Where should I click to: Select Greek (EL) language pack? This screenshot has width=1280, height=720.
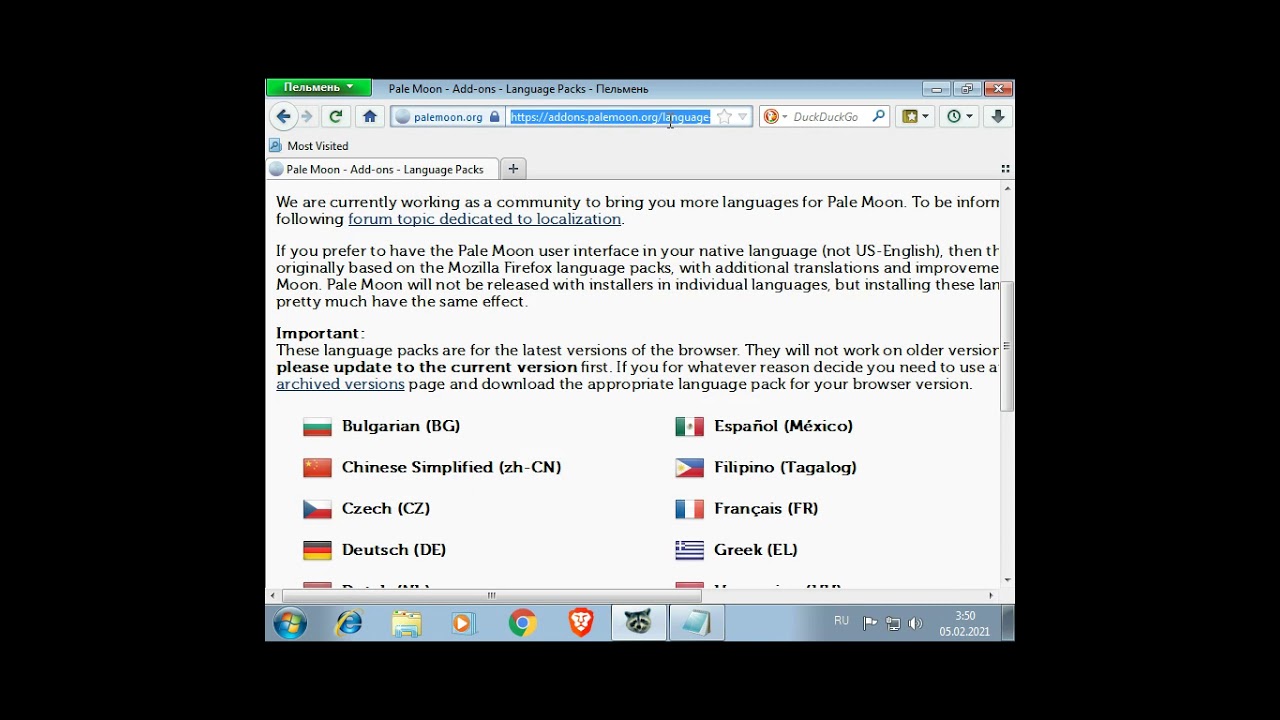755,549
